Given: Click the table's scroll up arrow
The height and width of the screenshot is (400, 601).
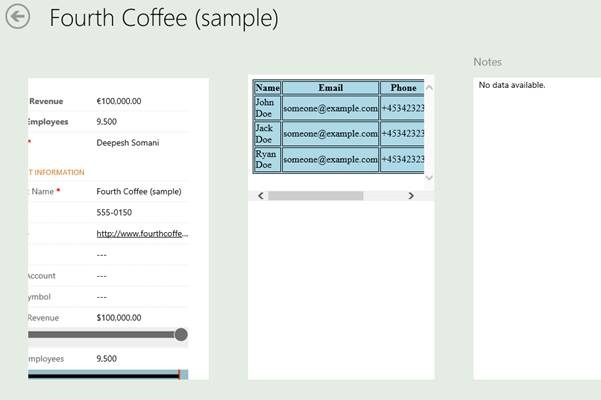Looking at the screenshot, I should pyautogui.click(x=429, y=88).
